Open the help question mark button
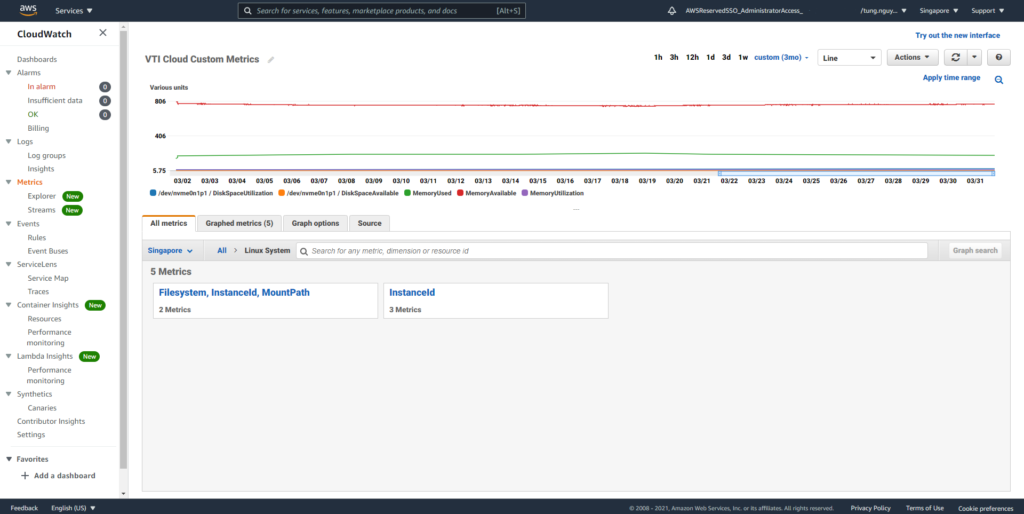Image resolution: width=1024 pixels, height=514 pixels. (x=999, y=57)
